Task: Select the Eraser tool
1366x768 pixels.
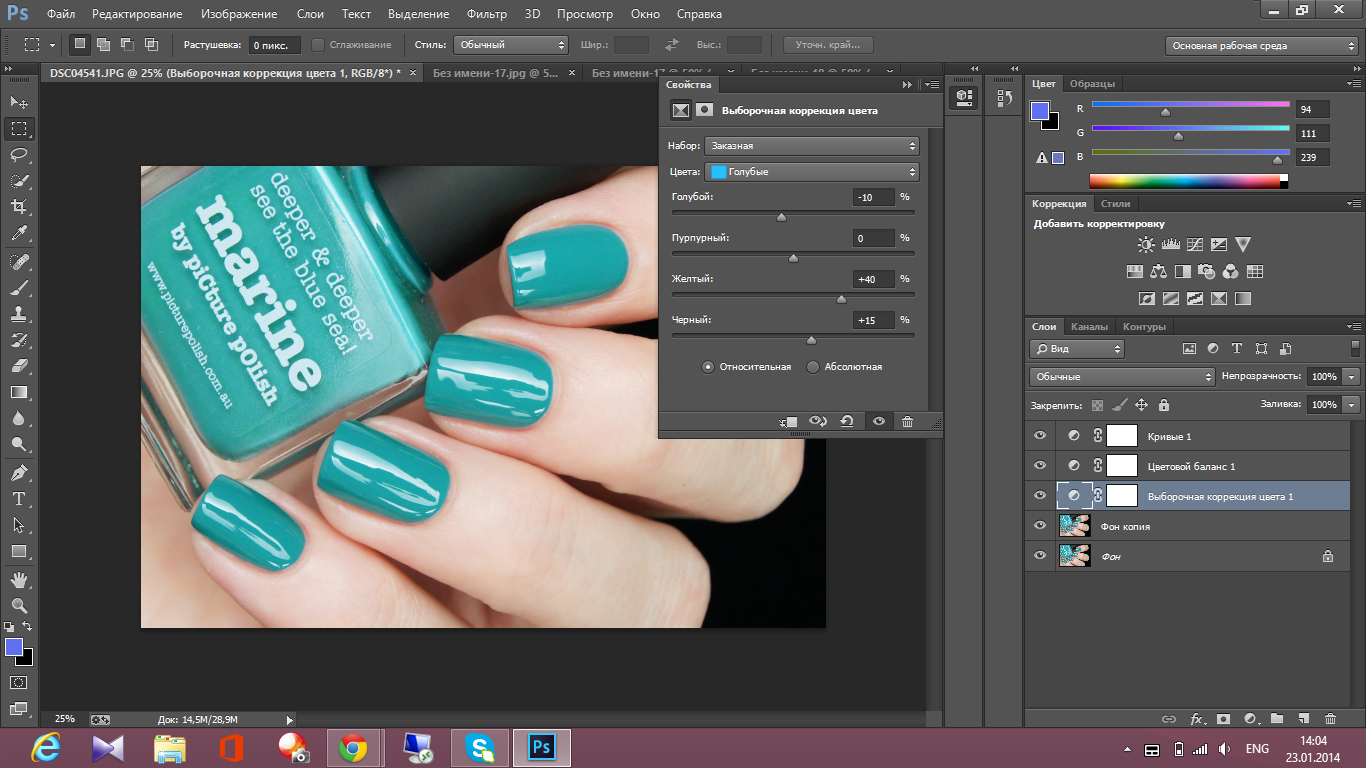Action: (x=19, y=366)
